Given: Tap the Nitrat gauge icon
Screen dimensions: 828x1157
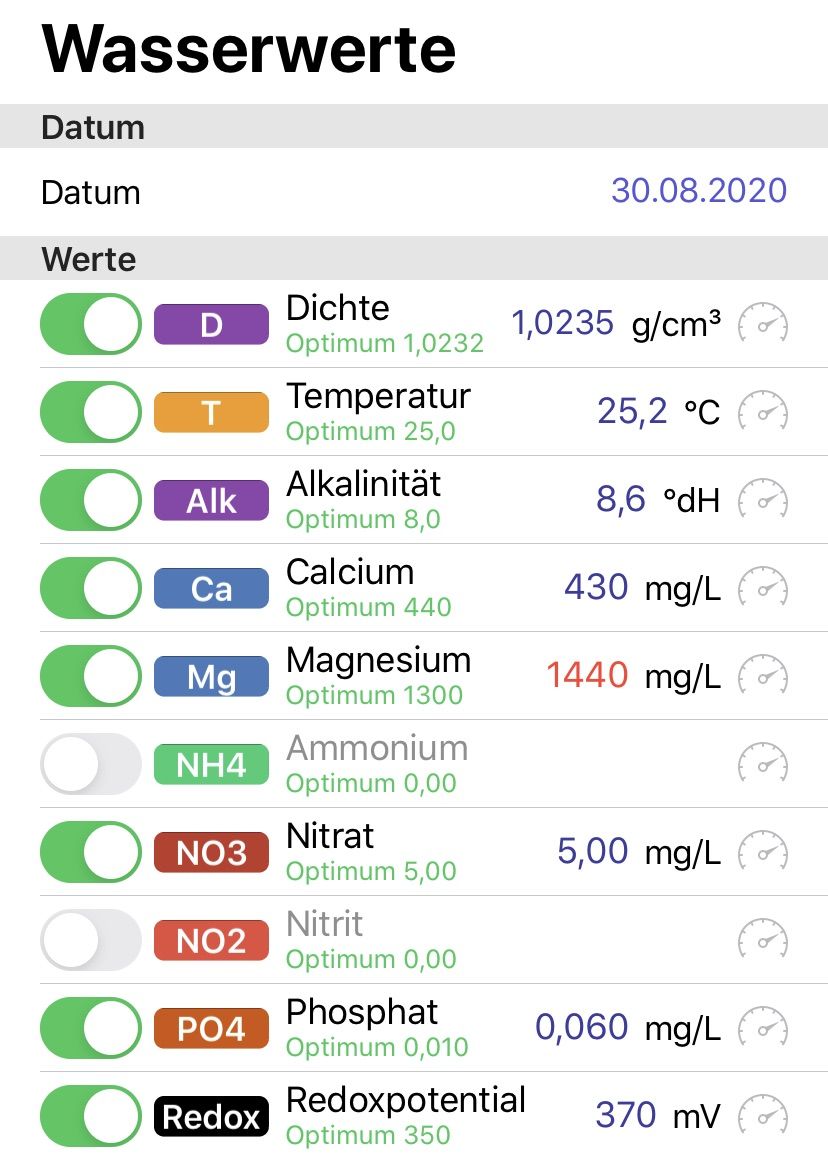Looking at the screenshot, I should (763, 852).
